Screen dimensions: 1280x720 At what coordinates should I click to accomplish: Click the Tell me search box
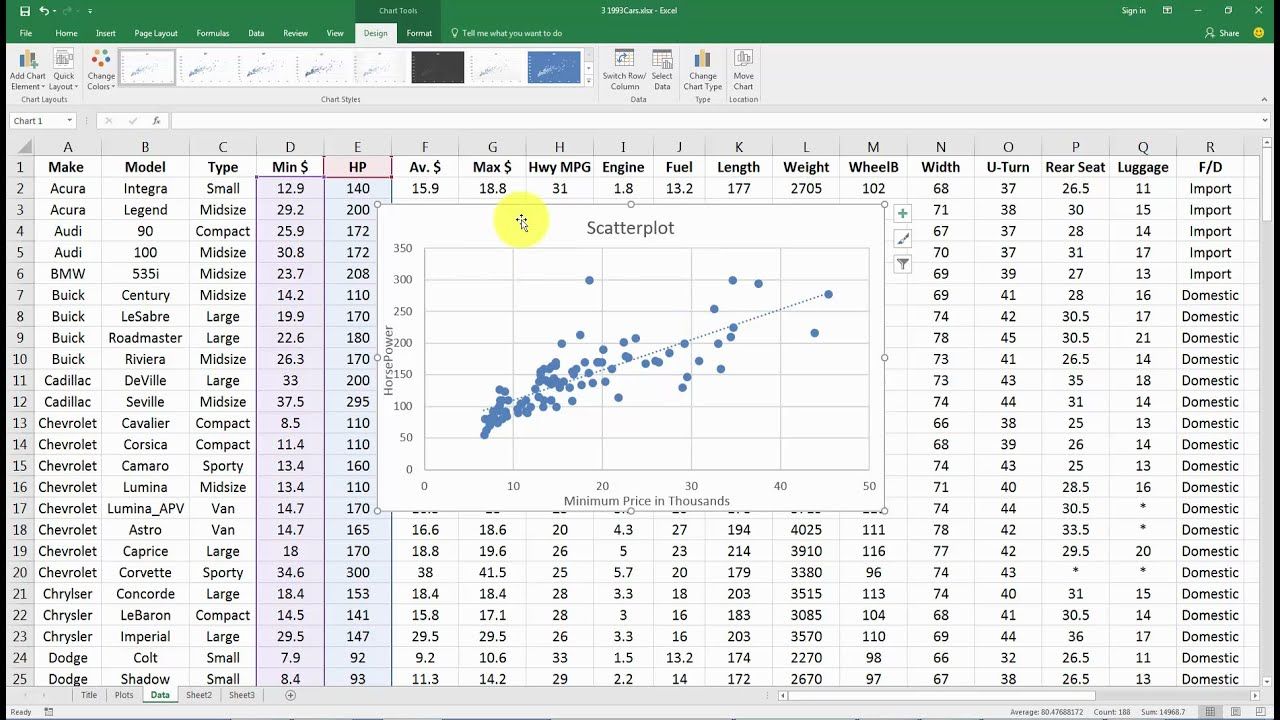(x=512, y=33)
